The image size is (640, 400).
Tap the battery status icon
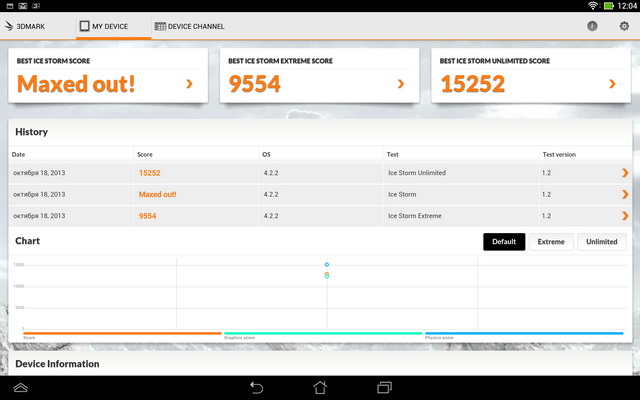tap(609, 6)
